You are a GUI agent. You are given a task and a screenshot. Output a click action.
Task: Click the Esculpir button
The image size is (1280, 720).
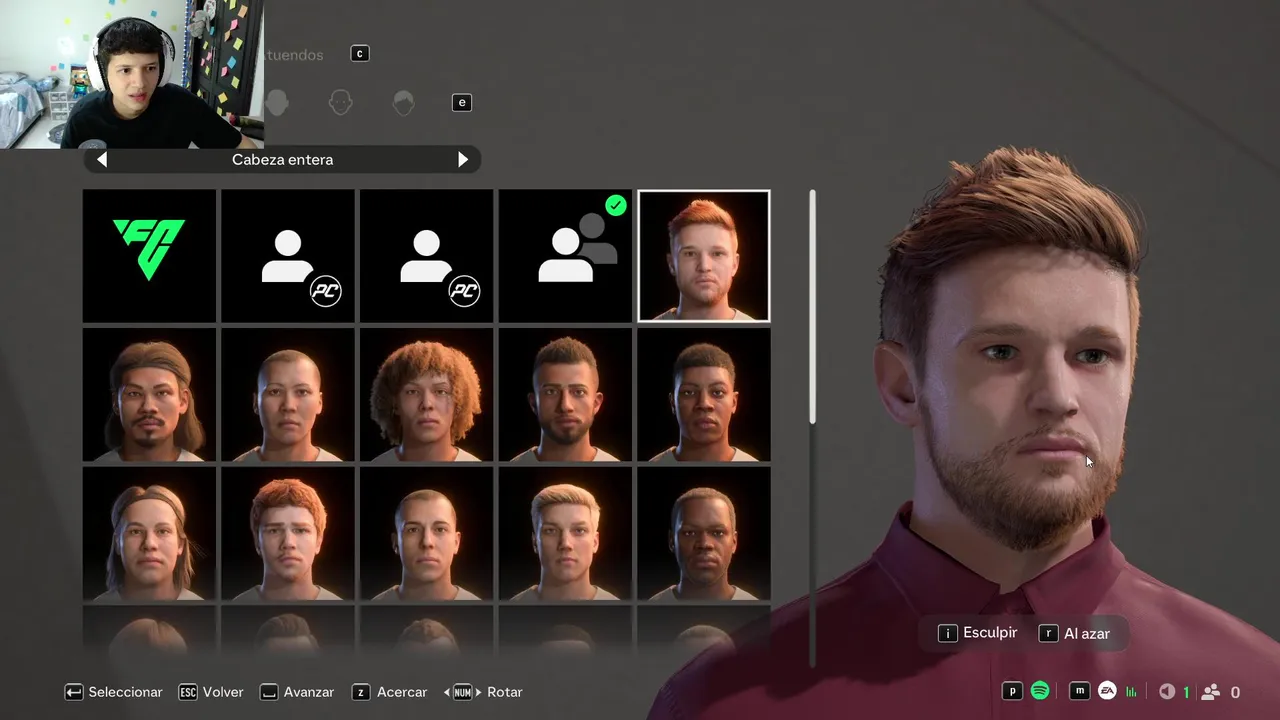click(977, 633)
